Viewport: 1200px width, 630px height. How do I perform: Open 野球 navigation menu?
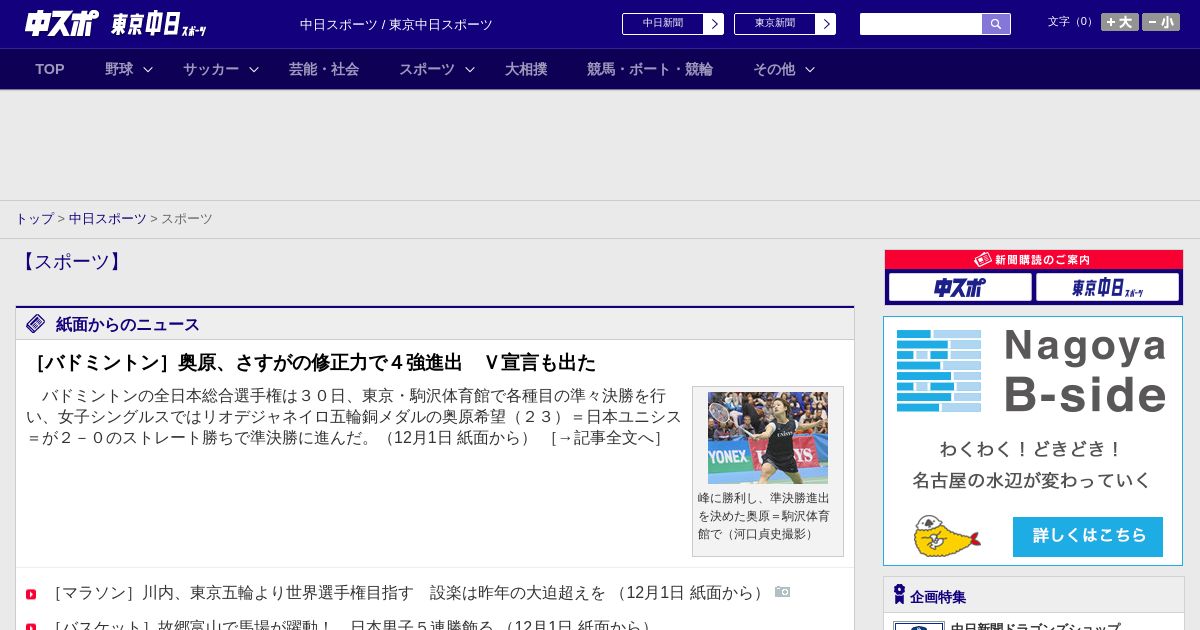119,69
